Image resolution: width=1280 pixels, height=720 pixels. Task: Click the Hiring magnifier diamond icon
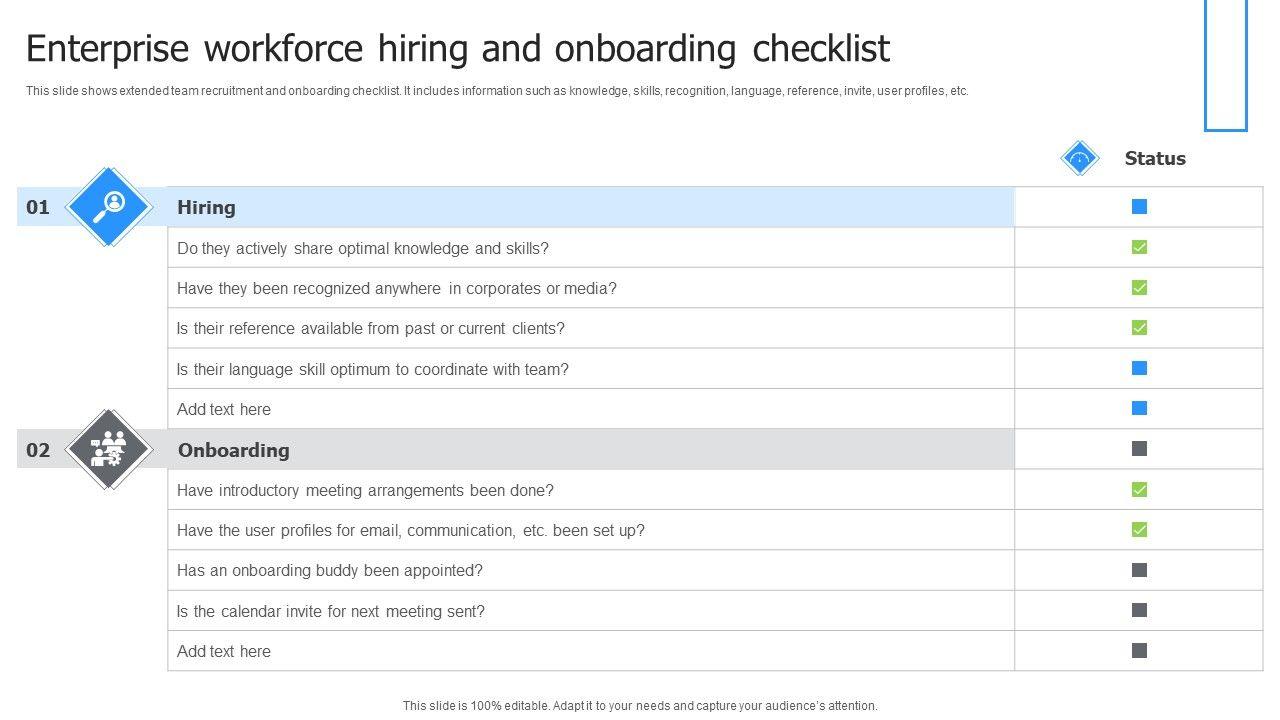[108, 207]
